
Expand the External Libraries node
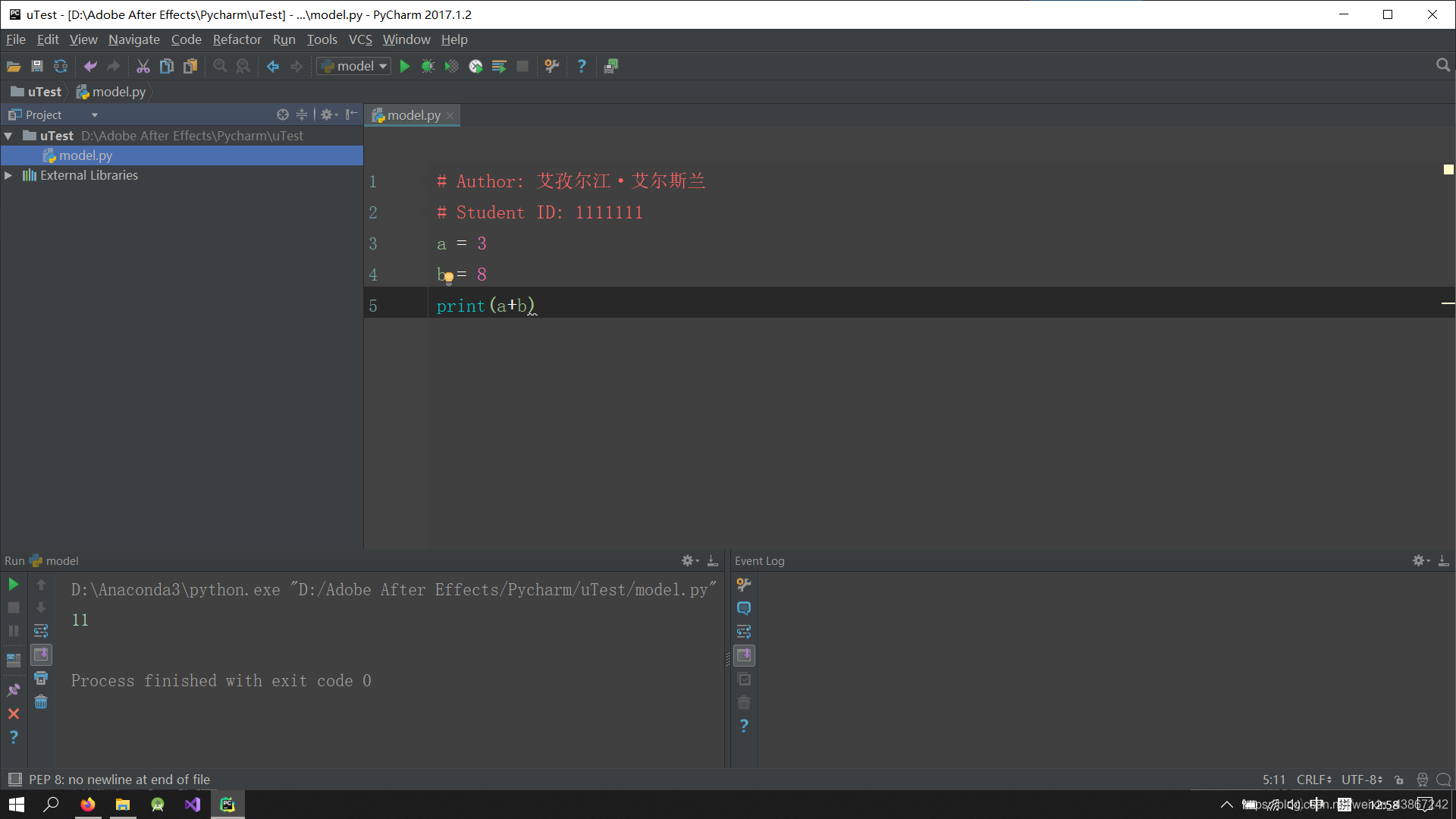[8, 175]
